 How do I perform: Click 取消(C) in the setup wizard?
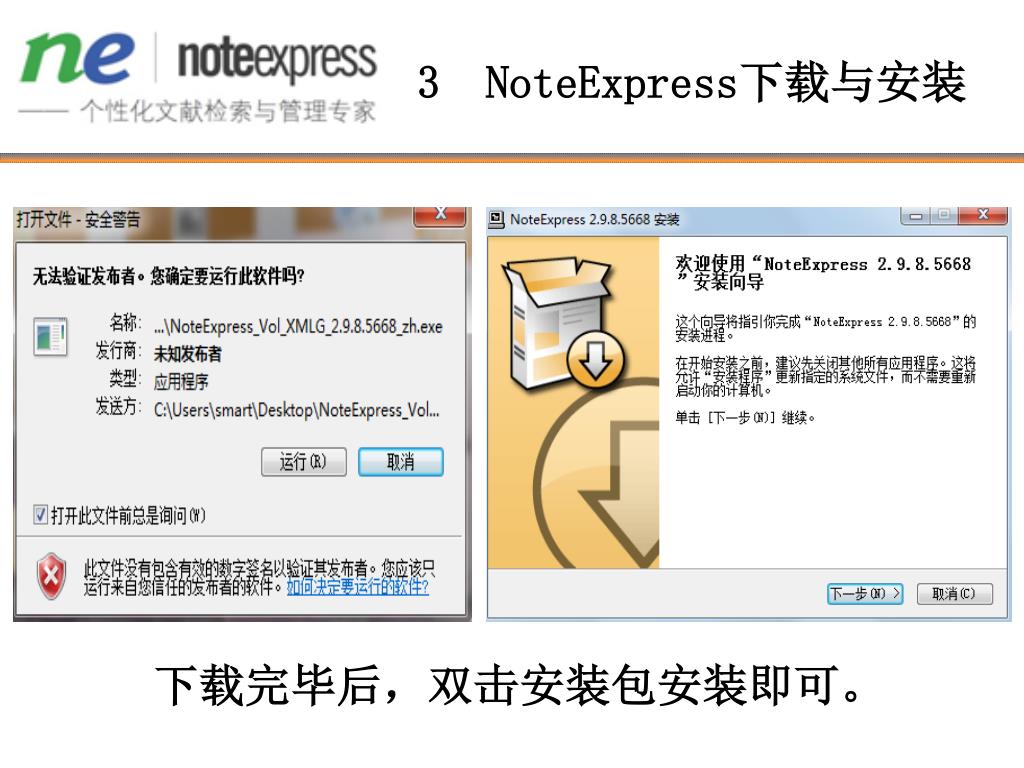point(954,594)
